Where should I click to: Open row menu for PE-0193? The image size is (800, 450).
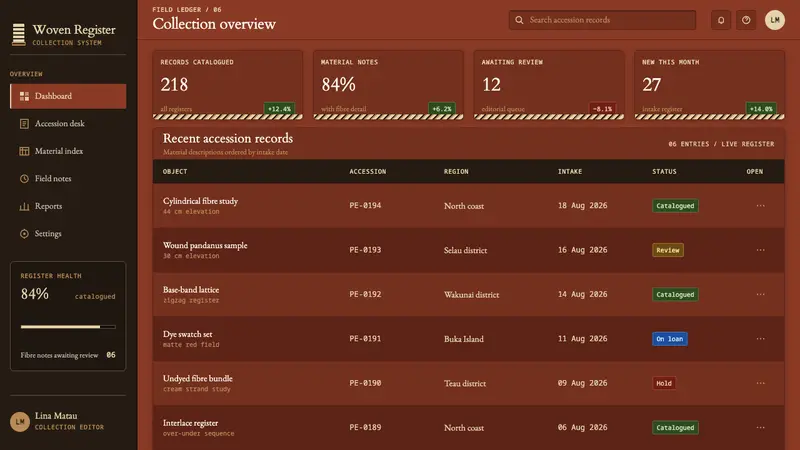click(x=760, y=250)
